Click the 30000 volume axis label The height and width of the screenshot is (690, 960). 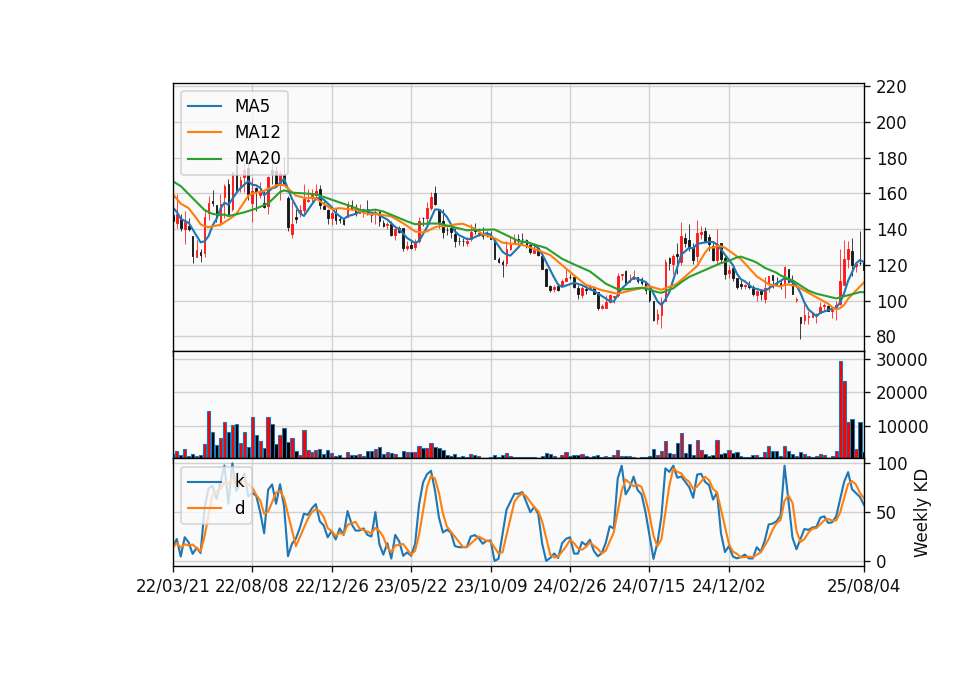[x=901, y=359]
